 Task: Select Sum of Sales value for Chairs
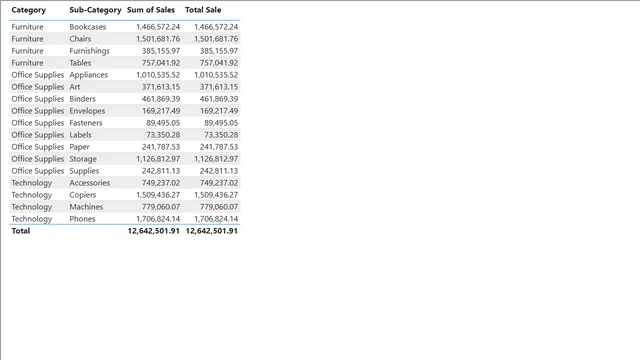[x=158, y=39]
